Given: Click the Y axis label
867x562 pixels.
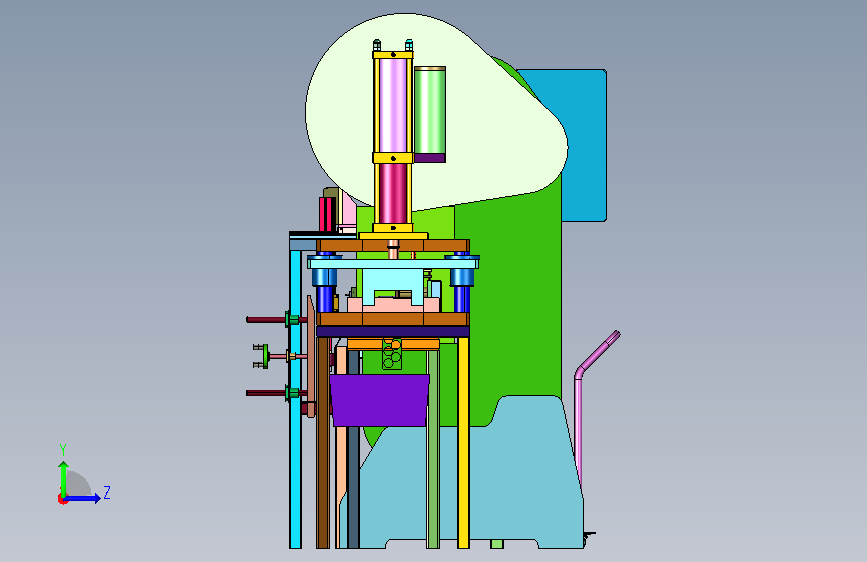Looking at the screenshot, I should (63, 449).
